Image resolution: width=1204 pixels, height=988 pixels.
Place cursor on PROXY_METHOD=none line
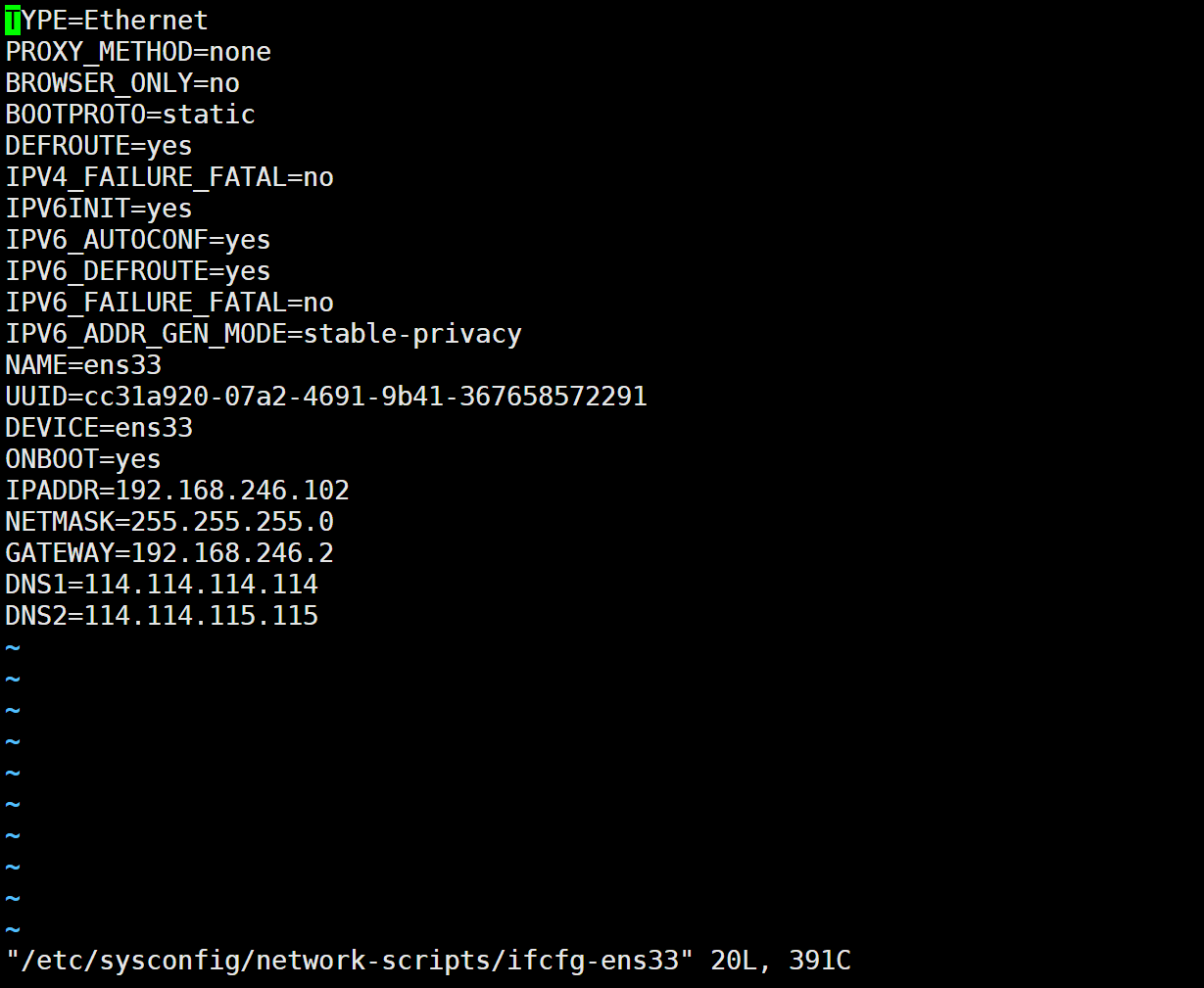138,52
